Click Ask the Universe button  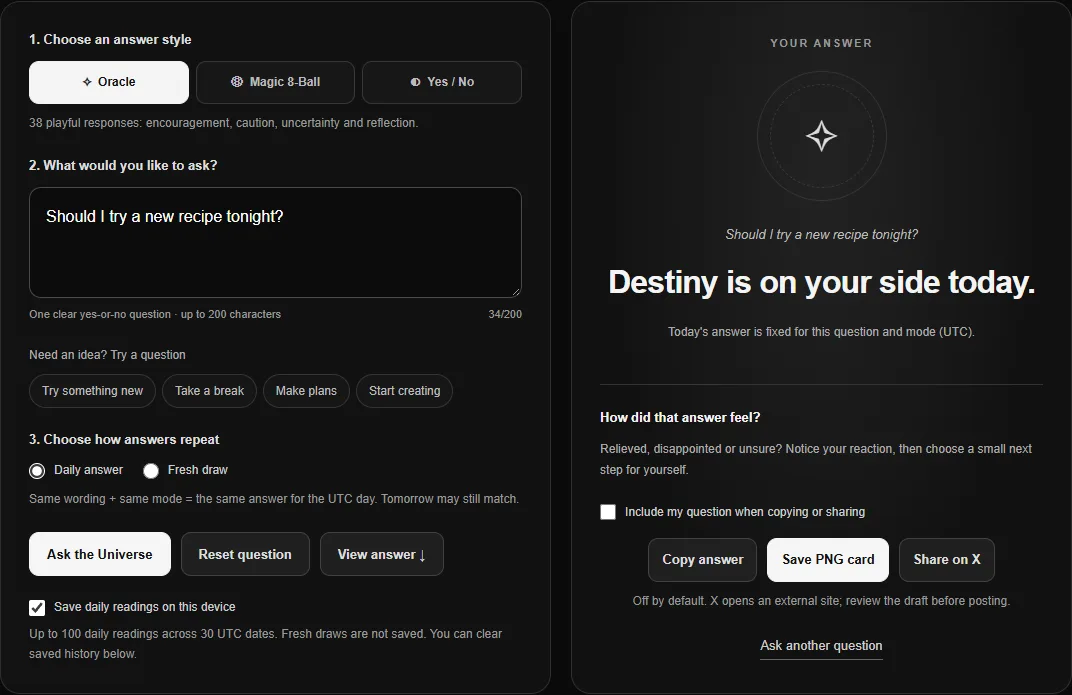[x=100, y=554]
